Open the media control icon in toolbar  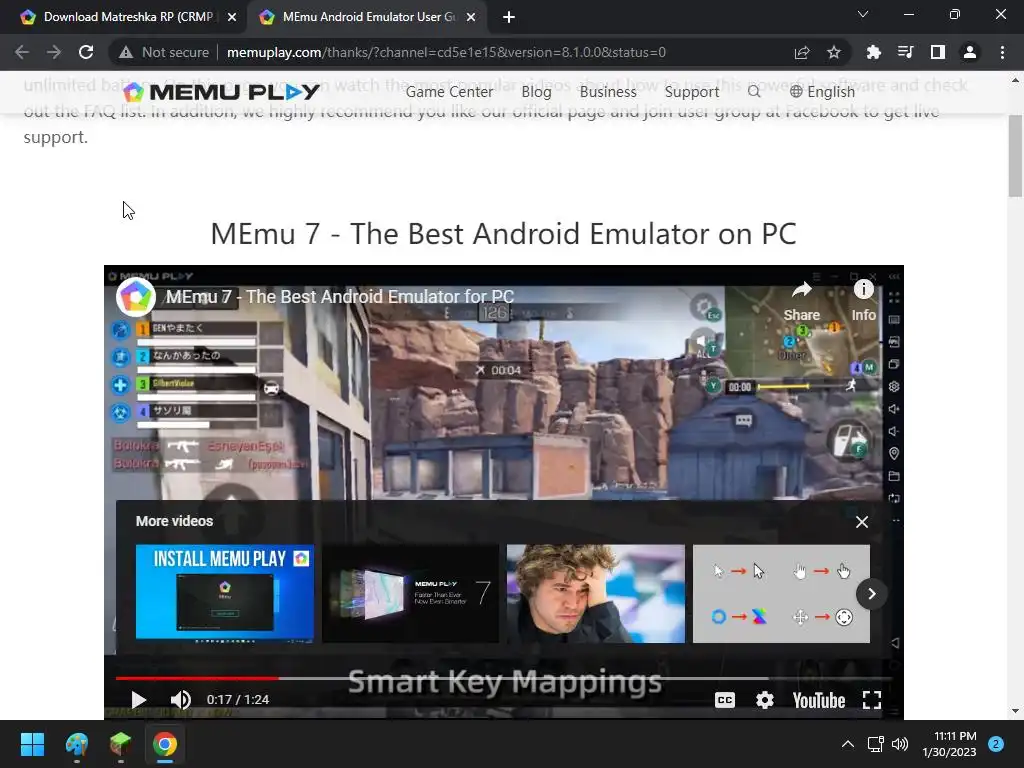pos(905,52)
